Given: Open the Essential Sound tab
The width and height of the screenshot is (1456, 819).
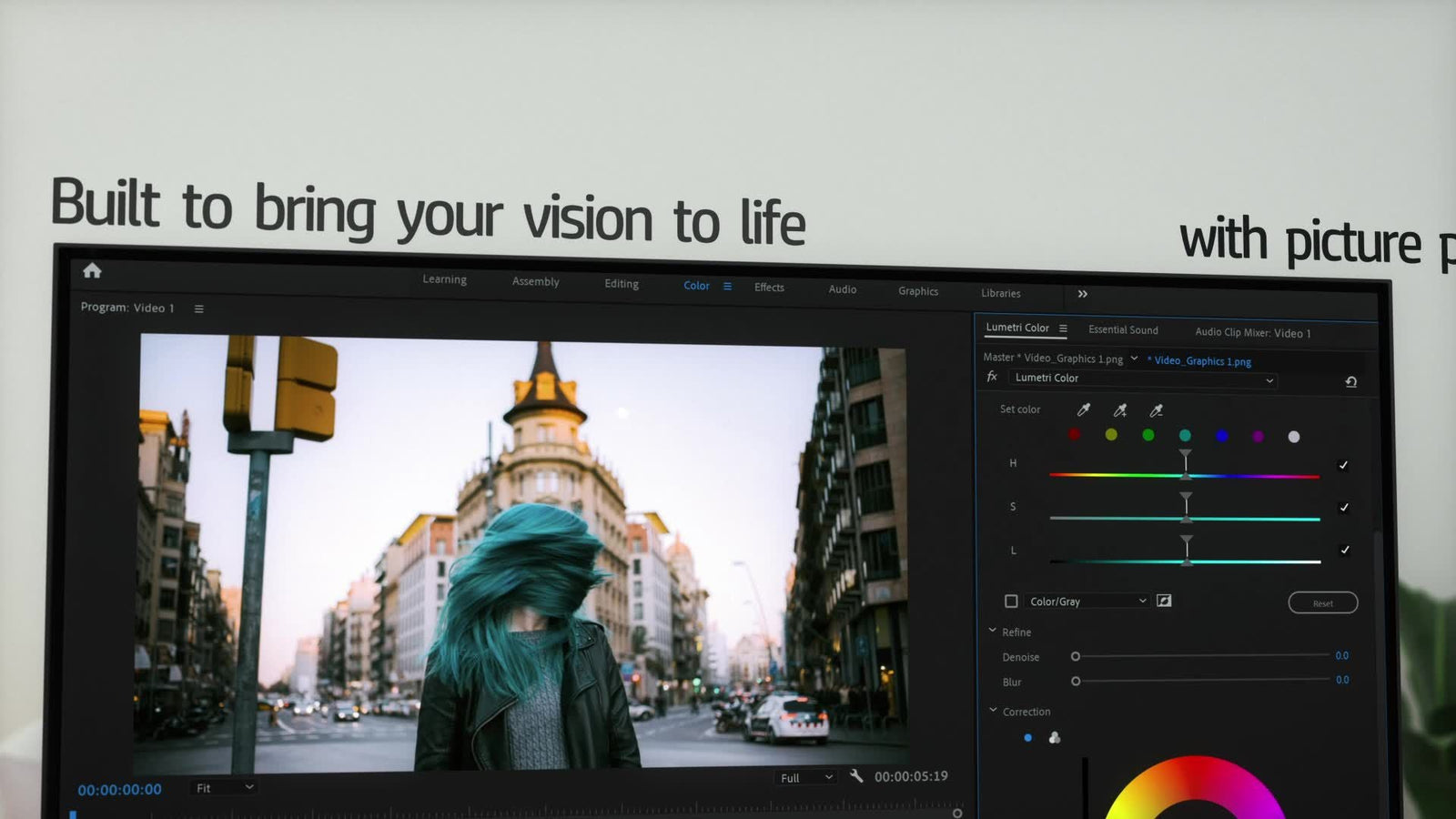Looking at the screenshot, I should pos(1123,330).
